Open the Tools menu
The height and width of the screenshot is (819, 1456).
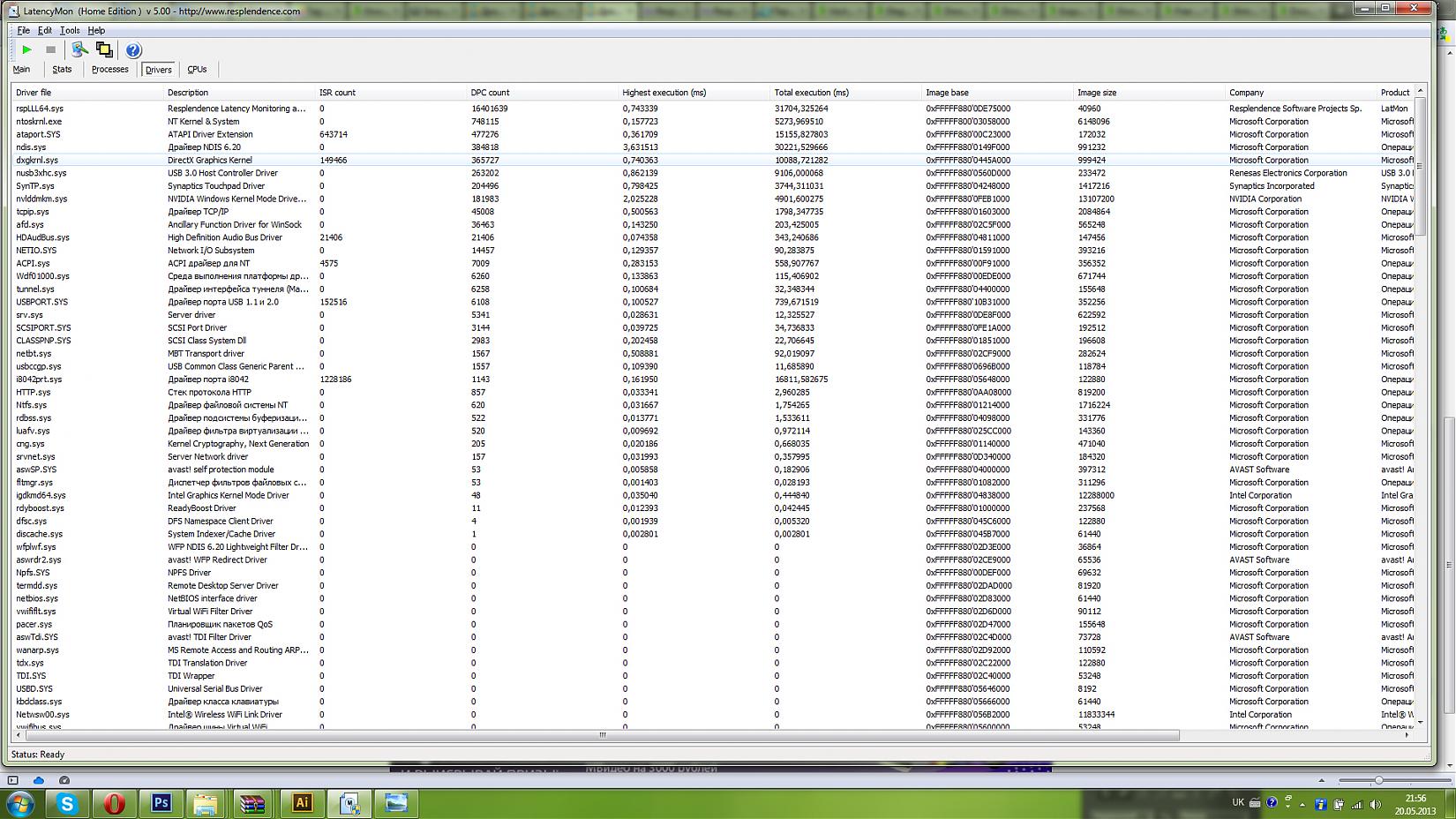tap(70, 30)
